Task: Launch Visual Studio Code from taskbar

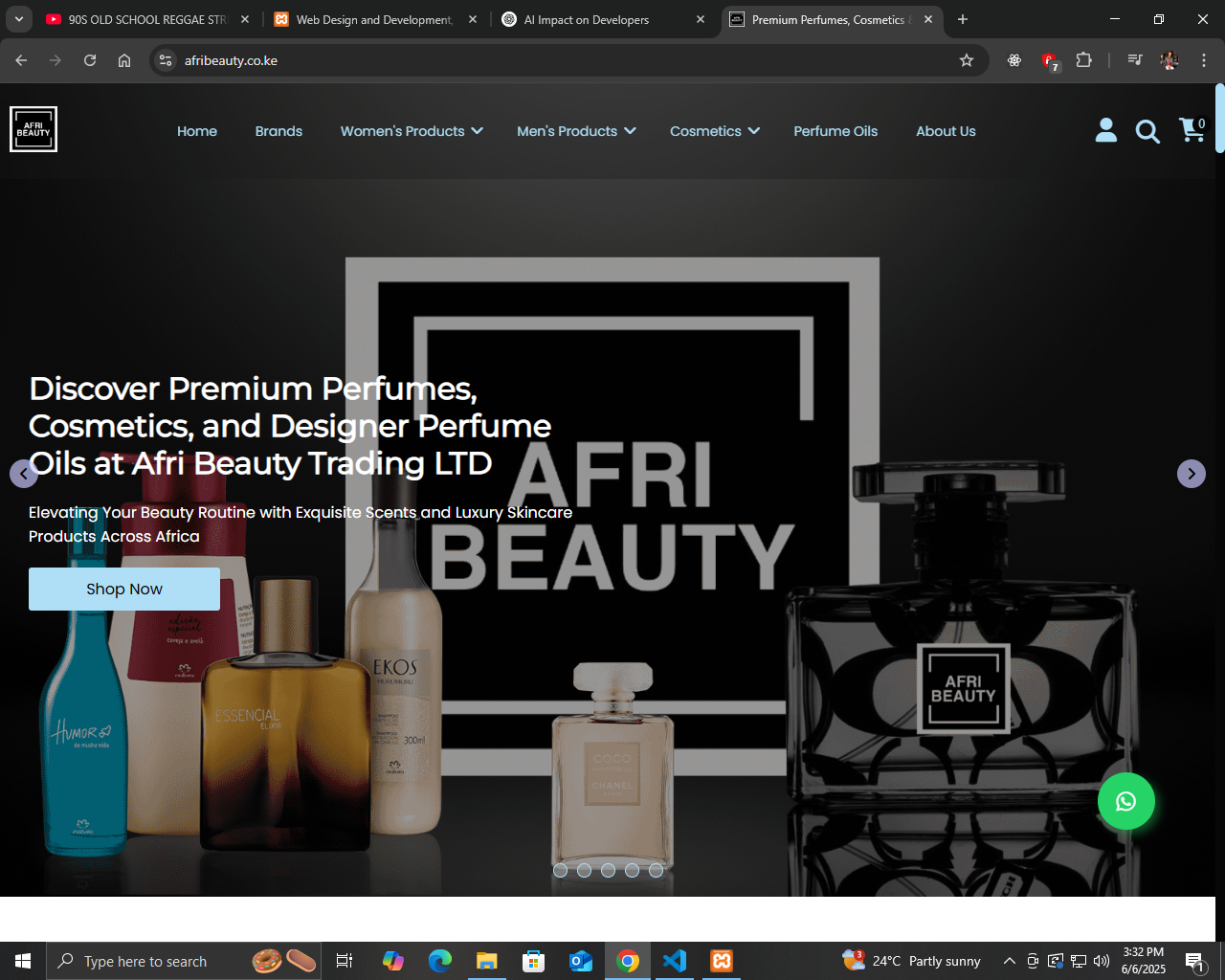Action: 675,961
